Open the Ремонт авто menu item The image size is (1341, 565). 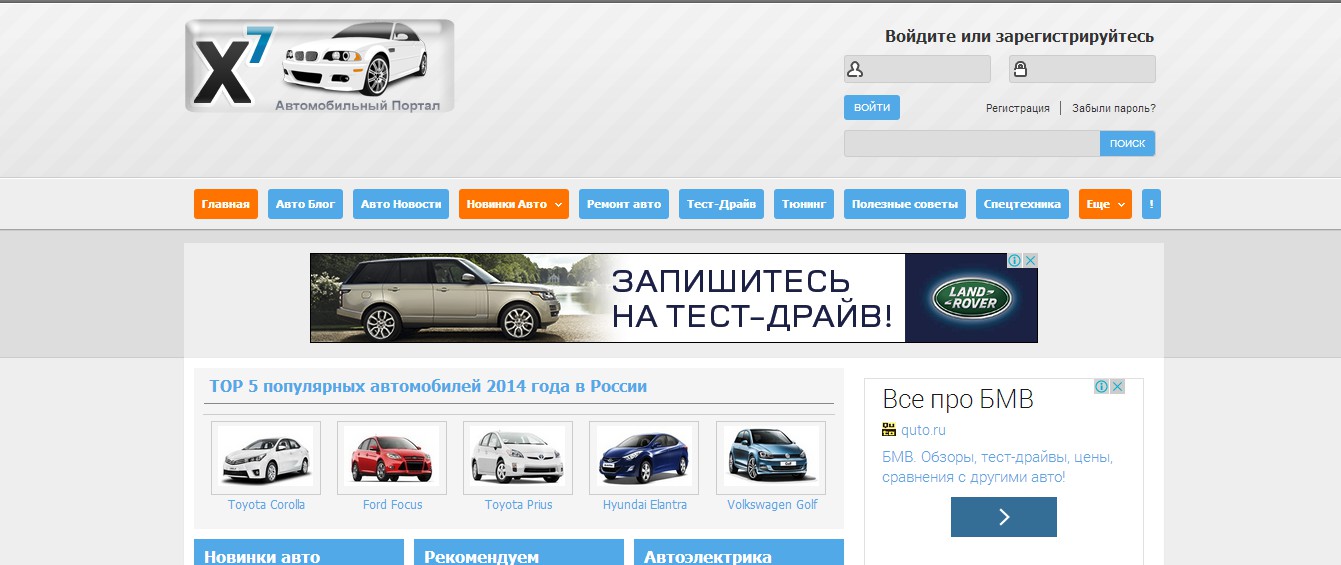pos(624,204)
